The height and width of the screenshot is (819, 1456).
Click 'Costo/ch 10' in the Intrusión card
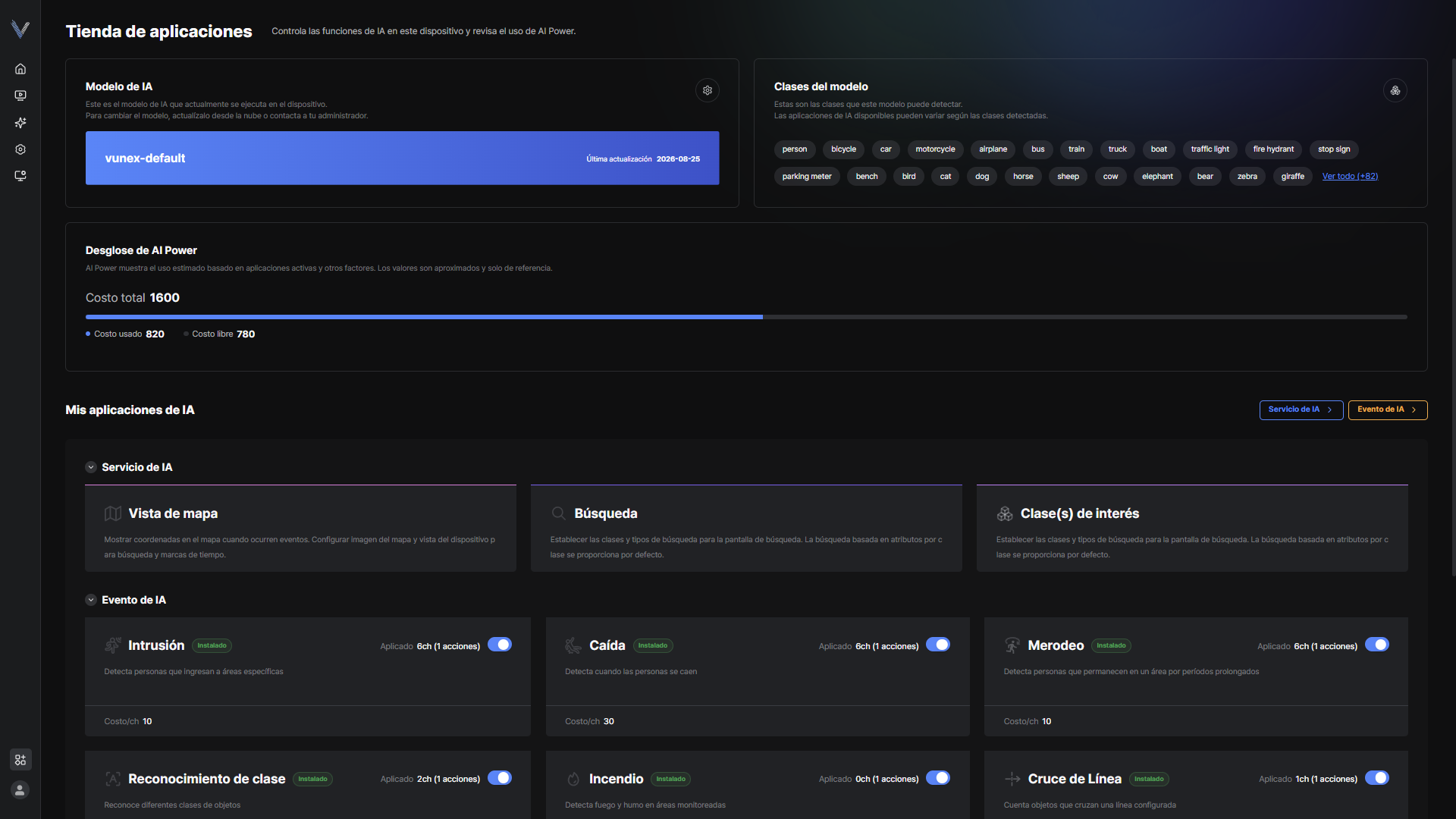click(x=128, y=722)
